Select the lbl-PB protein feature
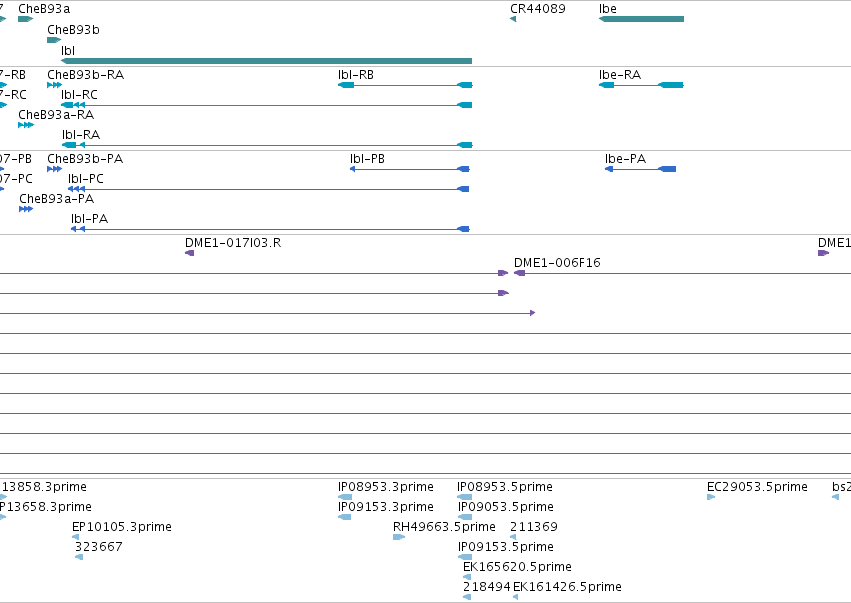This screenshot has width=851, height=603. 410,169
